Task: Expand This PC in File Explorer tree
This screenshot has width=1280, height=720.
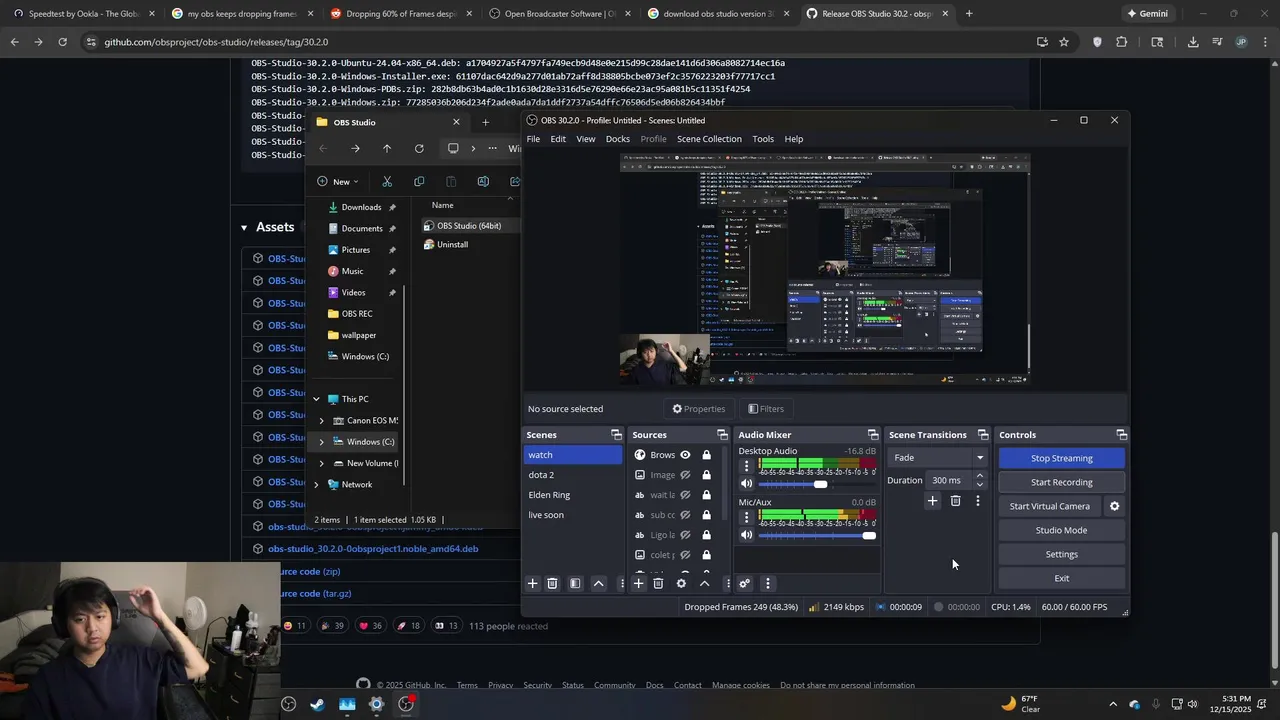Action: [x=317, y=399]
